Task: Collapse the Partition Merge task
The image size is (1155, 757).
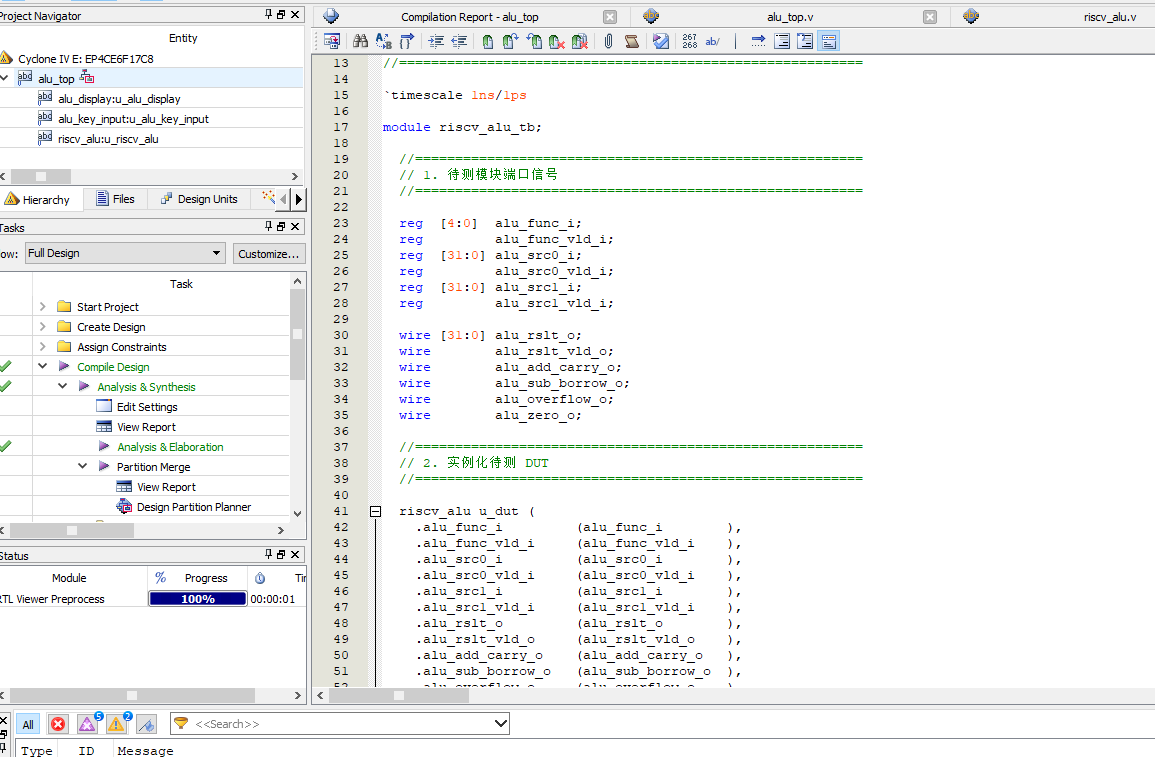Action: tap(82, 466)
